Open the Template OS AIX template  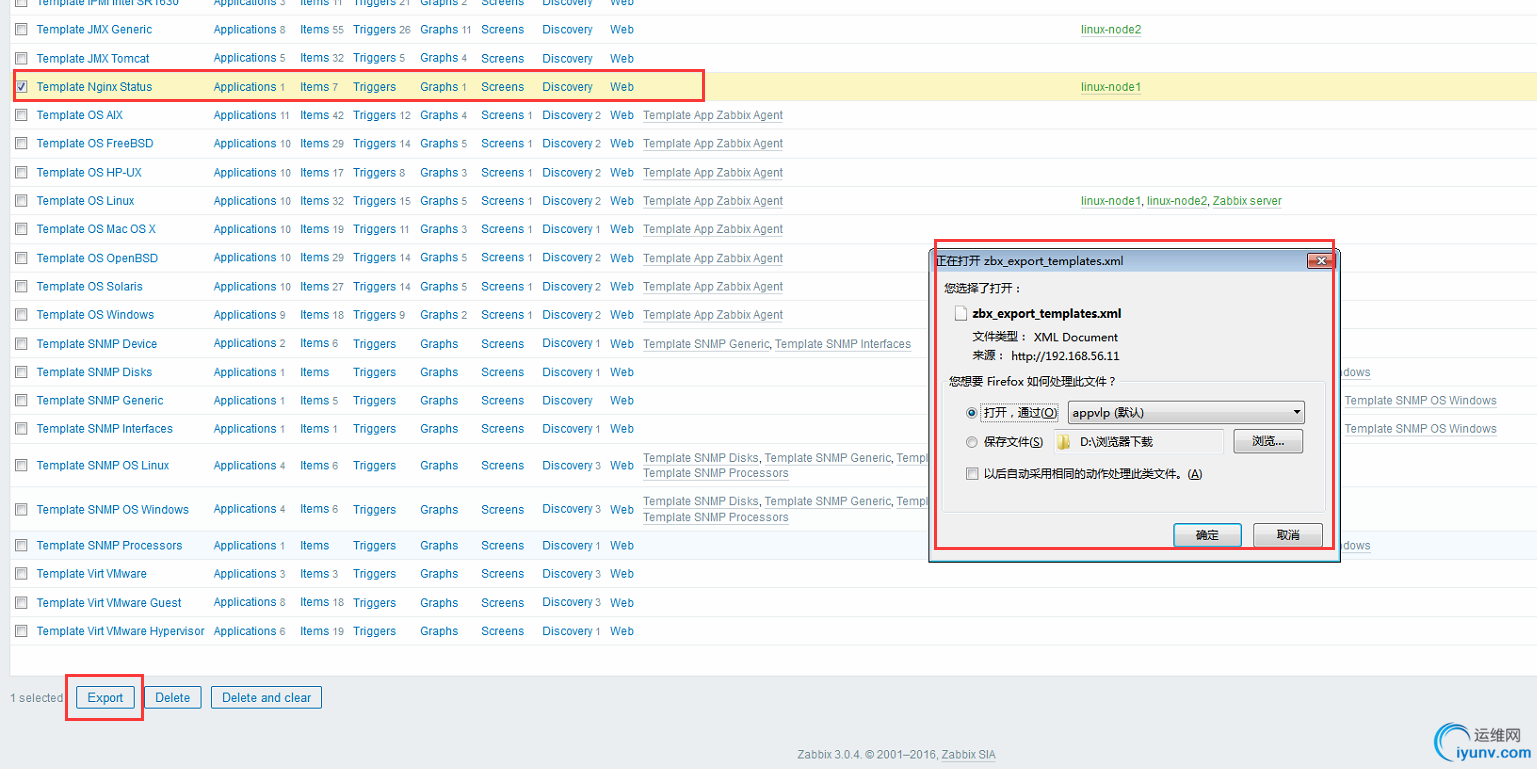pos(80,115)
